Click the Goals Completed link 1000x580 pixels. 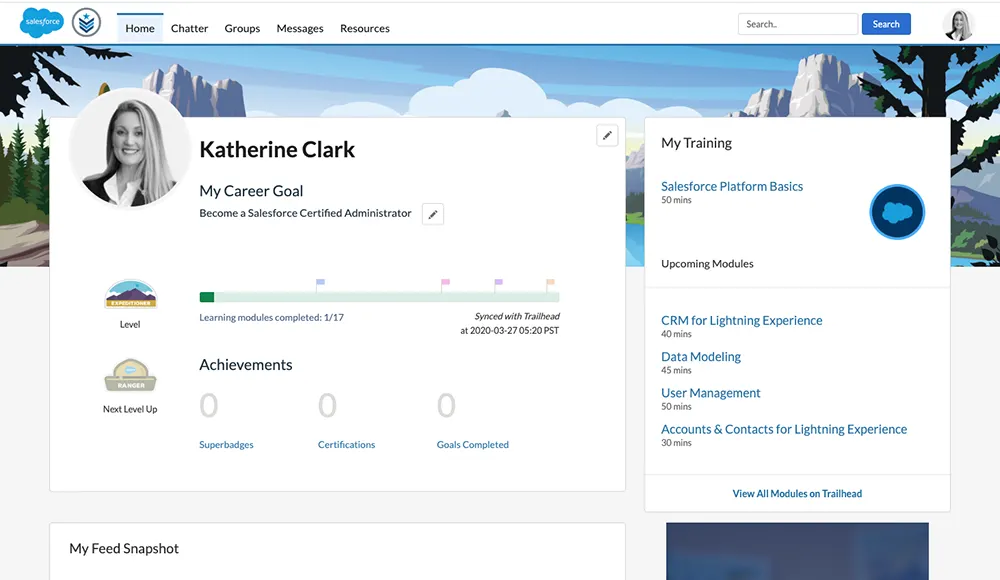click(473, 445)
